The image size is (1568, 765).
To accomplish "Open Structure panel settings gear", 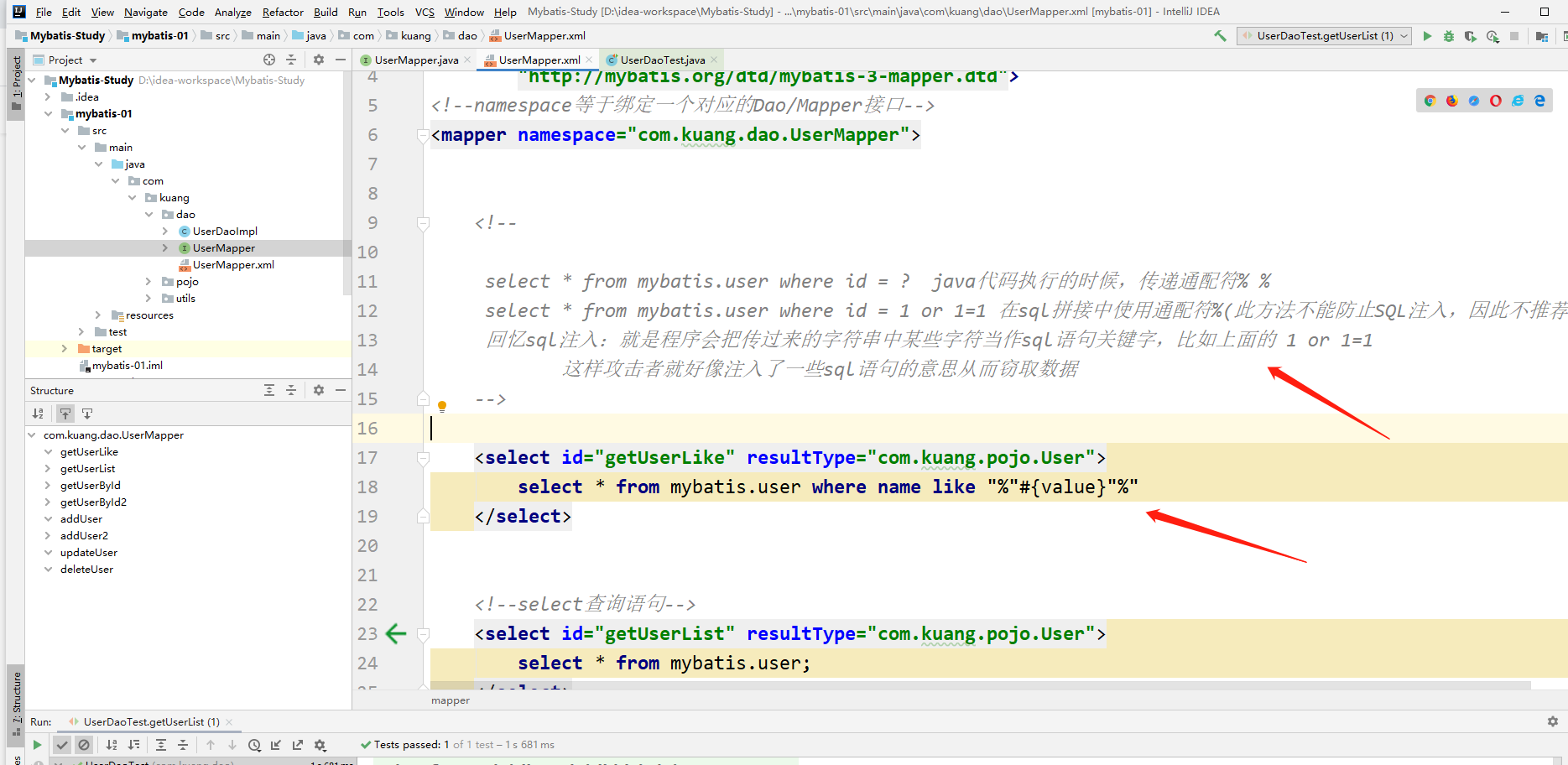I will coord(319,390).
